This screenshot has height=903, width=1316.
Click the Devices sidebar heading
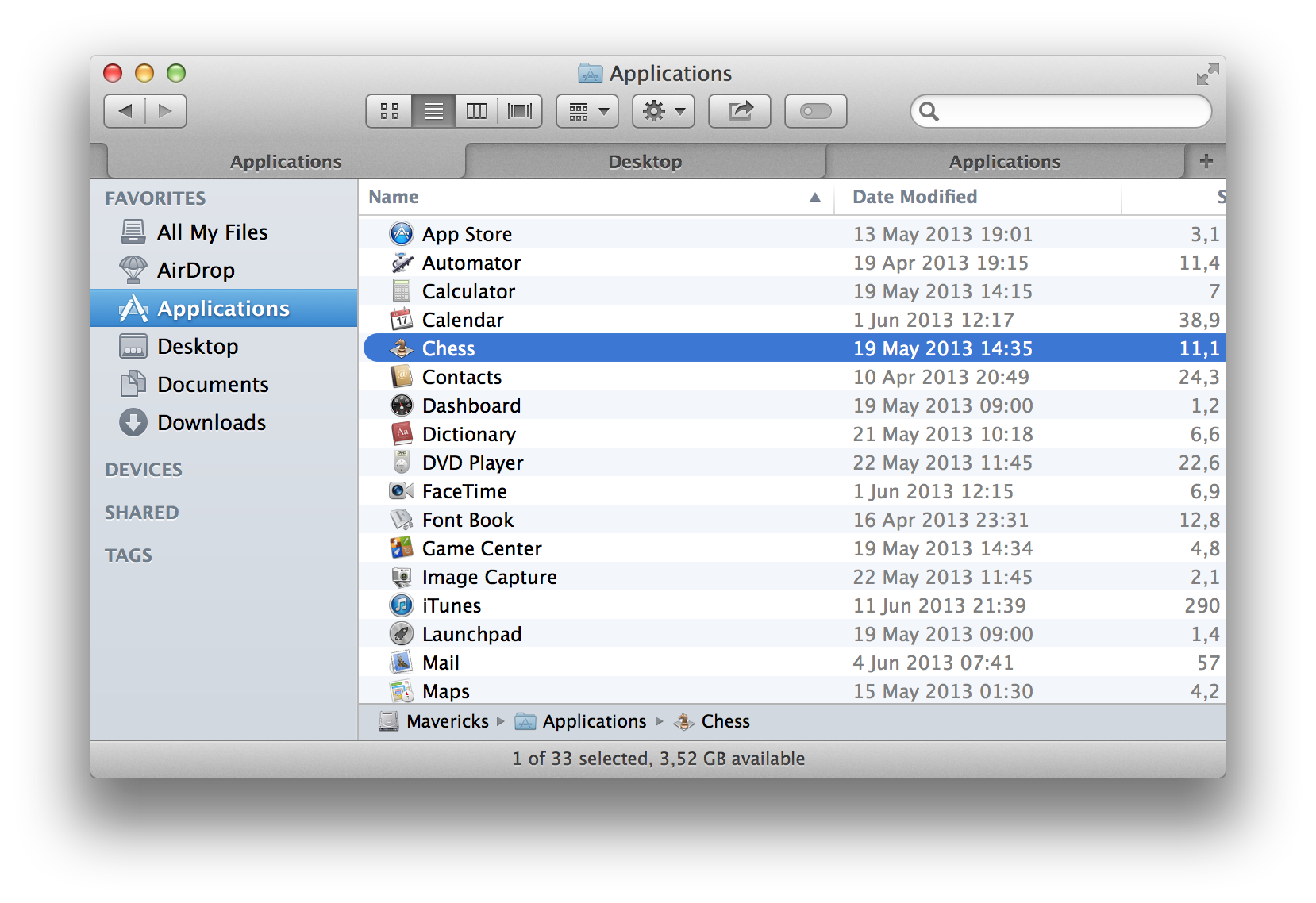144,470
